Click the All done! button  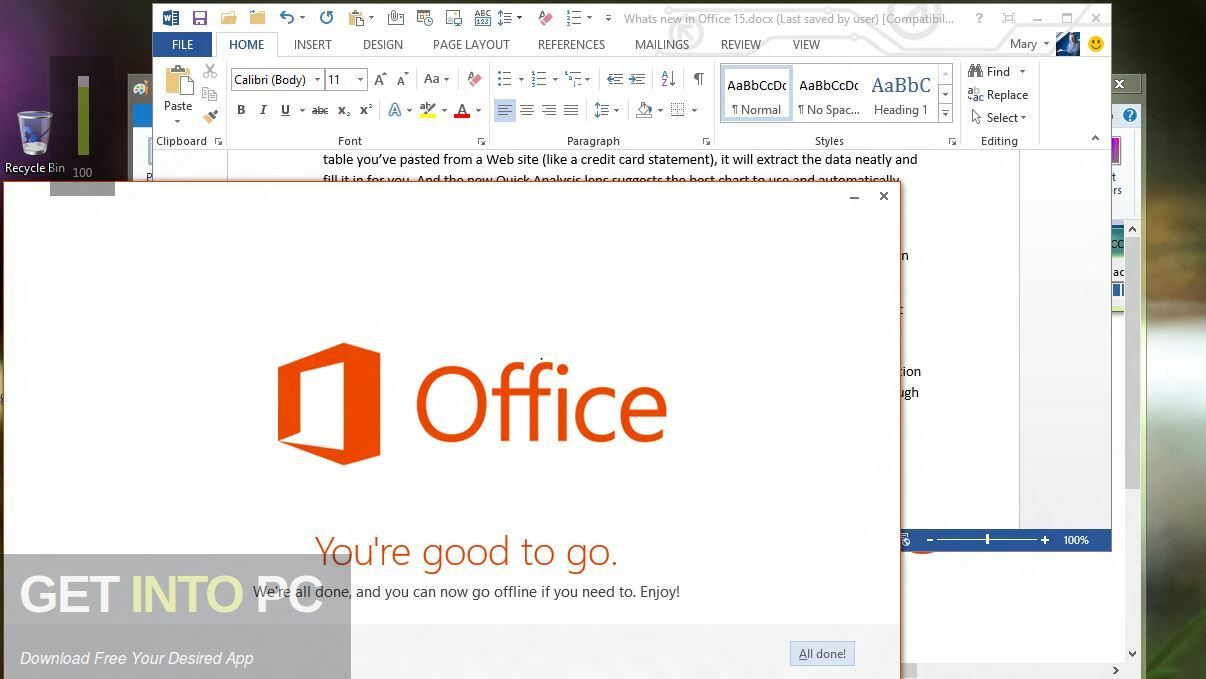point(822,654)
